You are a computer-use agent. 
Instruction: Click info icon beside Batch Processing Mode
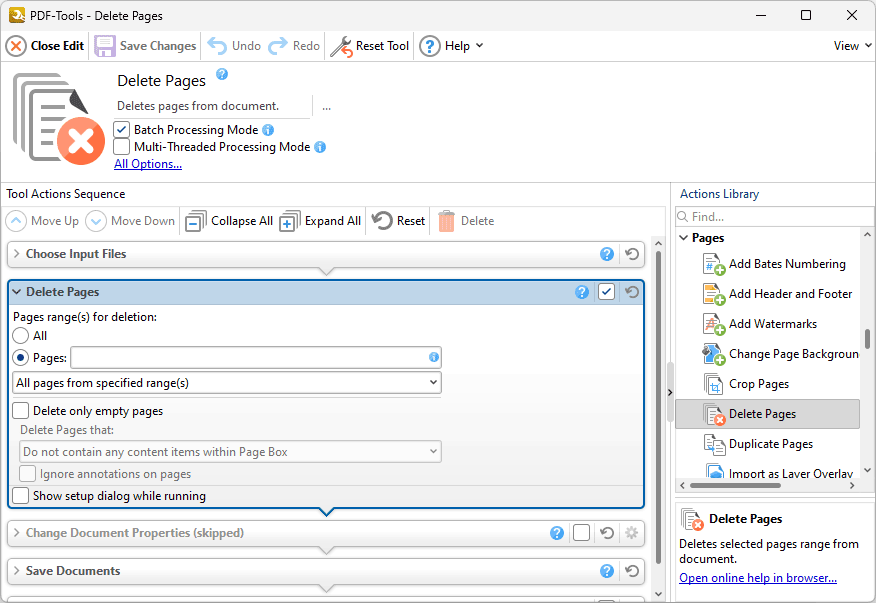[x=268, y=130]
